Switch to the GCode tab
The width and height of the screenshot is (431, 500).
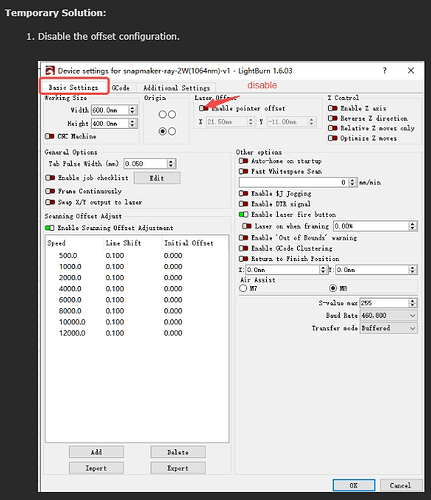121,88
